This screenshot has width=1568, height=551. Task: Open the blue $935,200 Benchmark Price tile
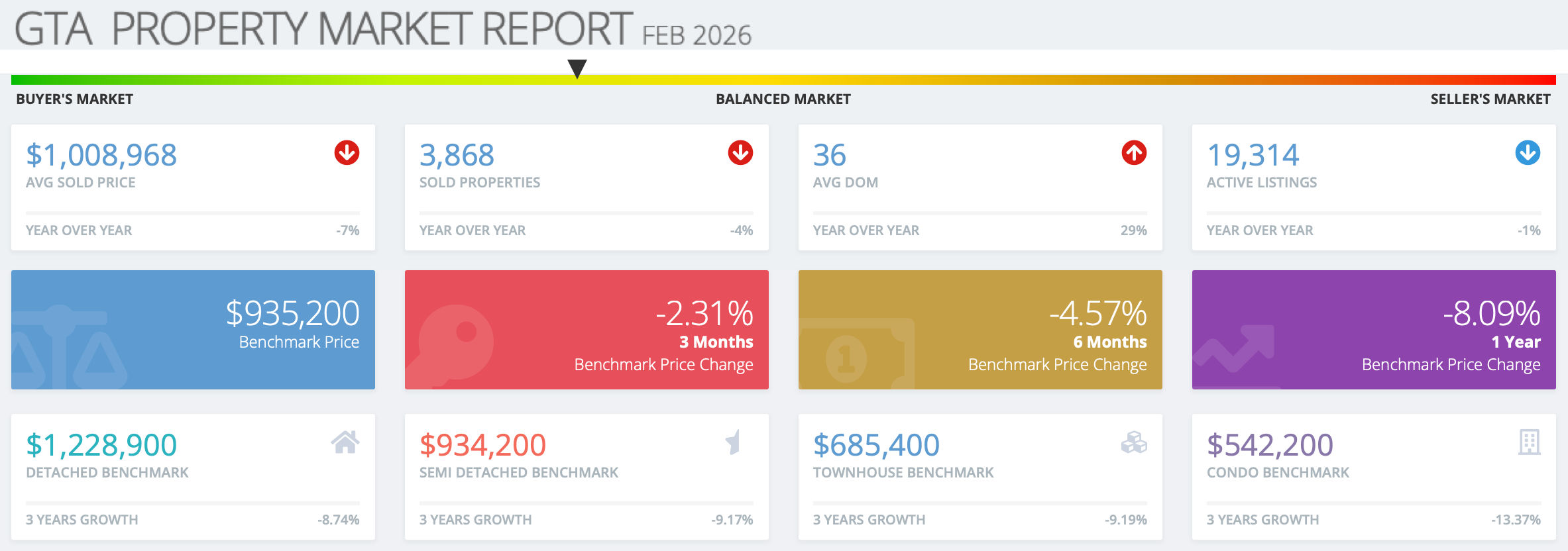click(193, 330)
